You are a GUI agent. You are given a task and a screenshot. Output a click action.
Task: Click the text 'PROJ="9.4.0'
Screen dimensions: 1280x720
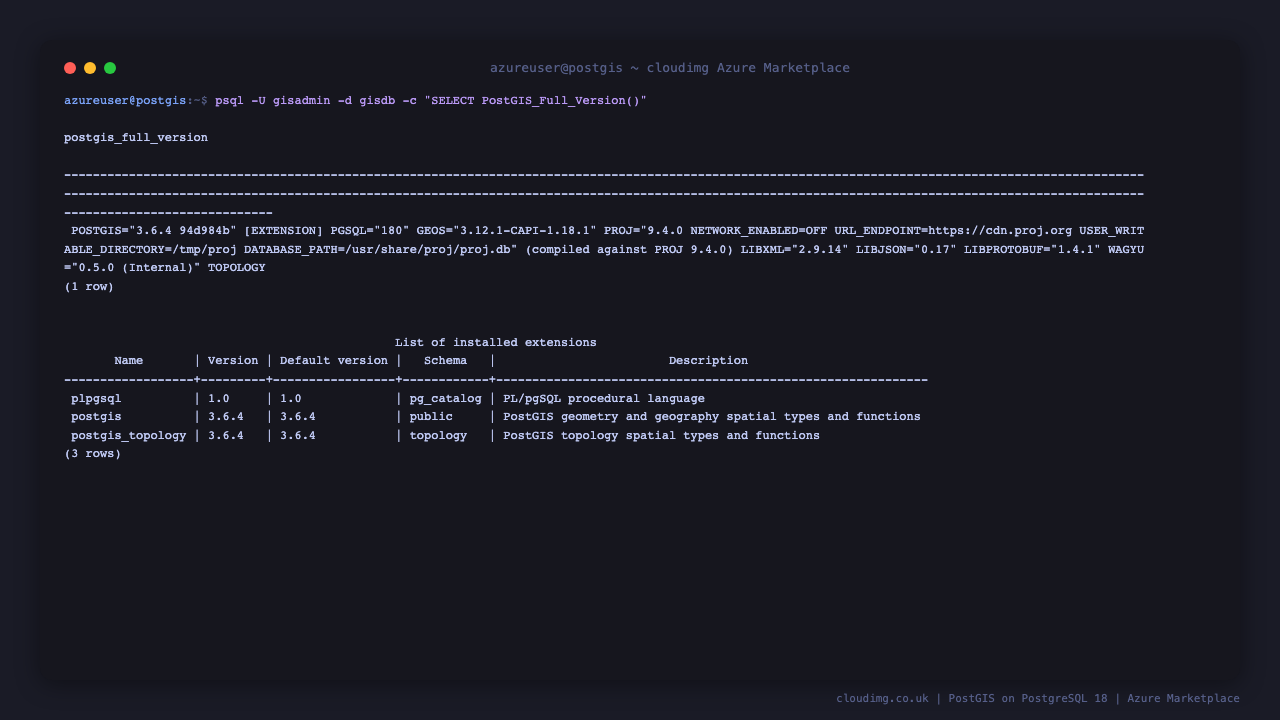tap(643, 231)
